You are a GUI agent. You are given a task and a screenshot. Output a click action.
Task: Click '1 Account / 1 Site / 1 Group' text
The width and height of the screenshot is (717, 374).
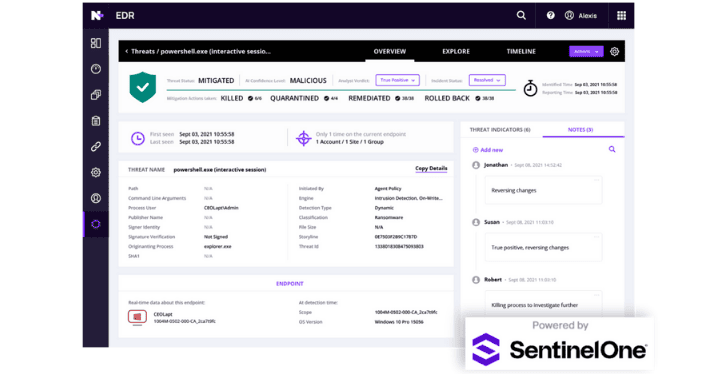tap(350, 142)
